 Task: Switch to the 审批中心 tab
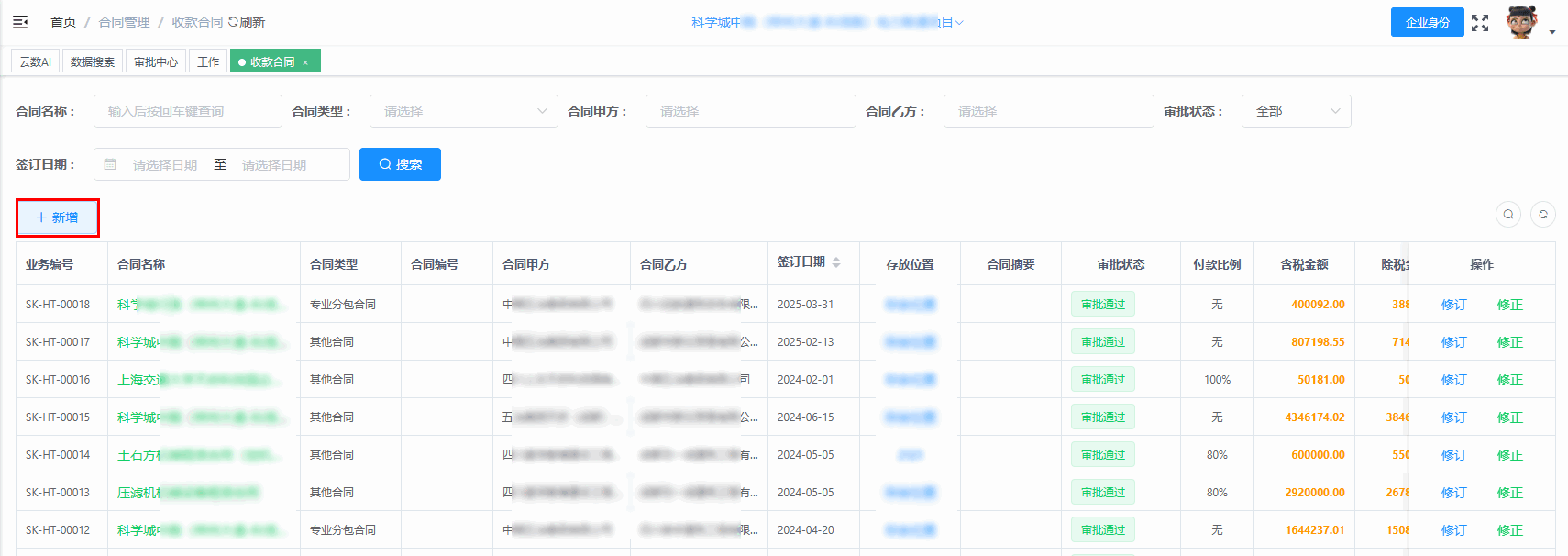(156, 62)
